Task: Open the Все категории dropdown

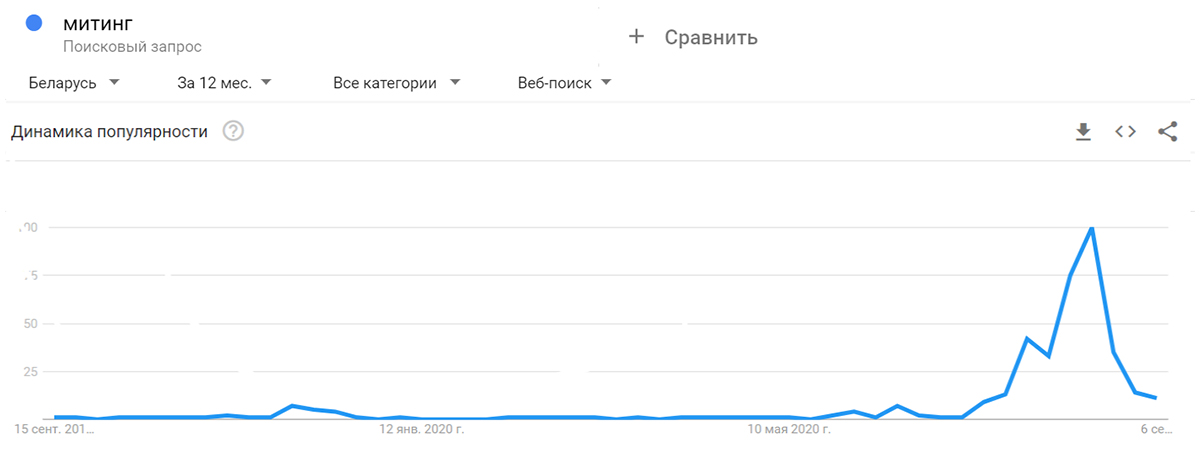Action: click(397, 83)
